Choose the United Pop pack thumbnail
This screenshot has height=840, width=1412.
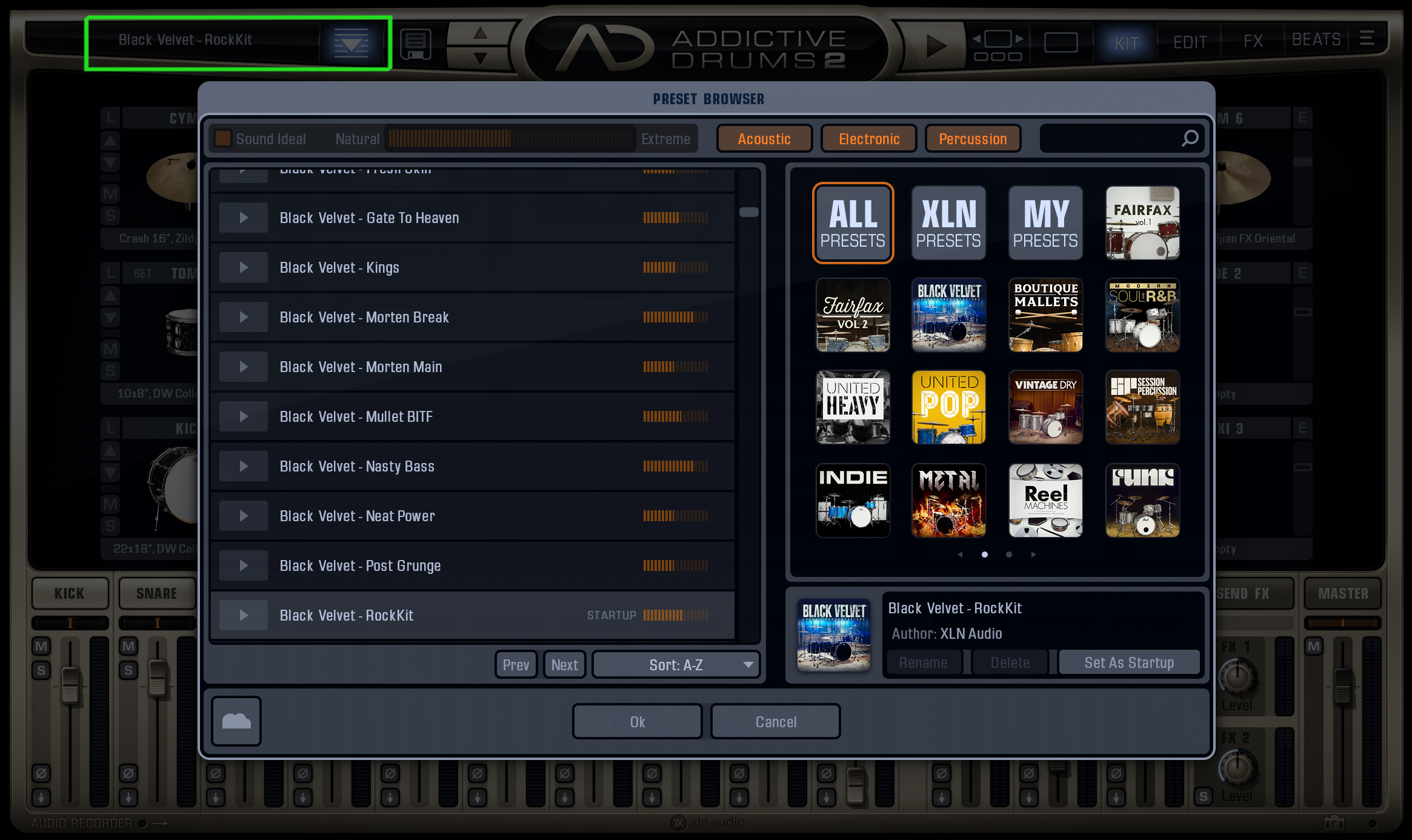(948, 407)
